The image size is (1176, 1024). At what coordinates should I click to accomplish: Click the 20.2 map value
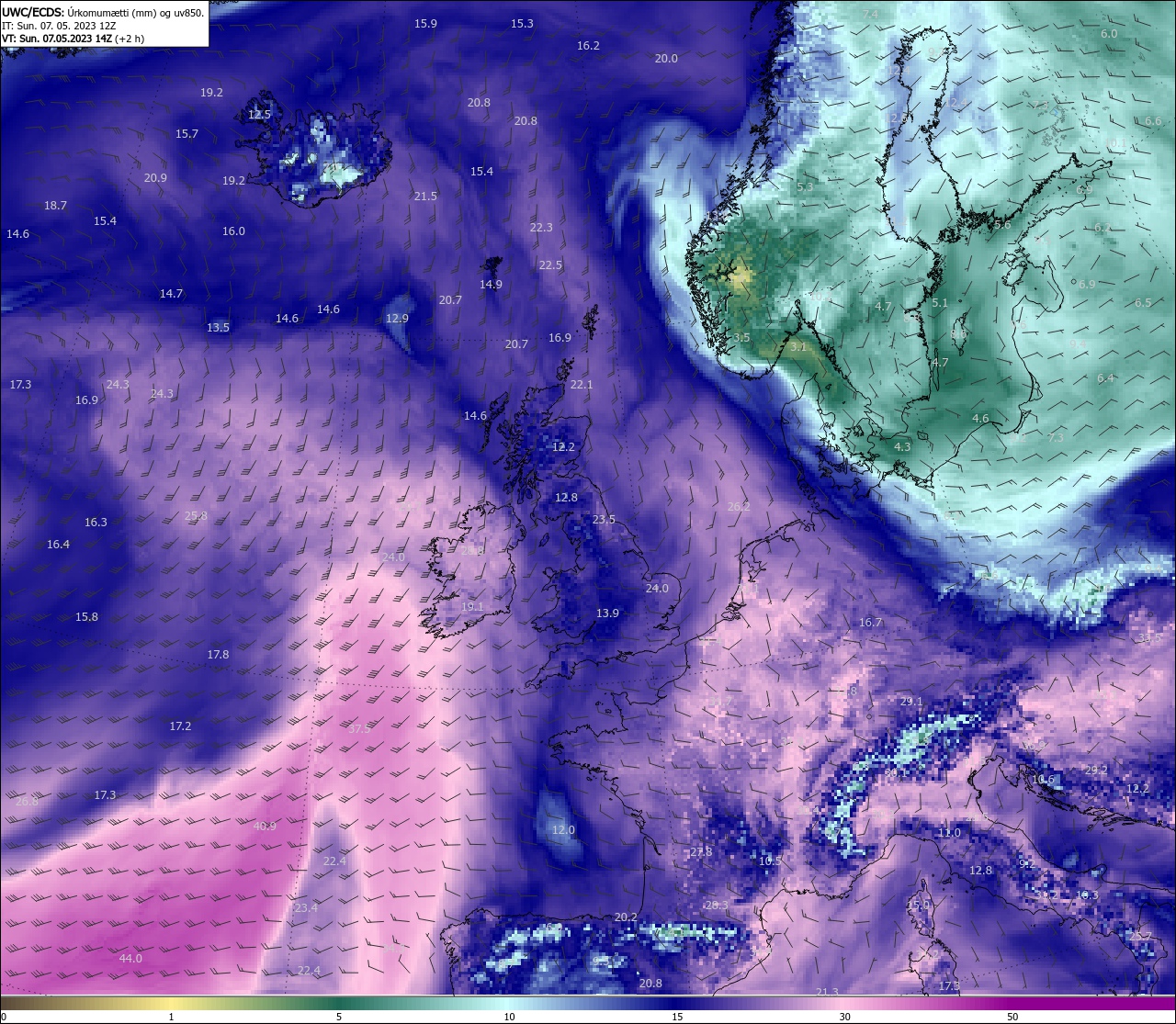tap(626, 917)
